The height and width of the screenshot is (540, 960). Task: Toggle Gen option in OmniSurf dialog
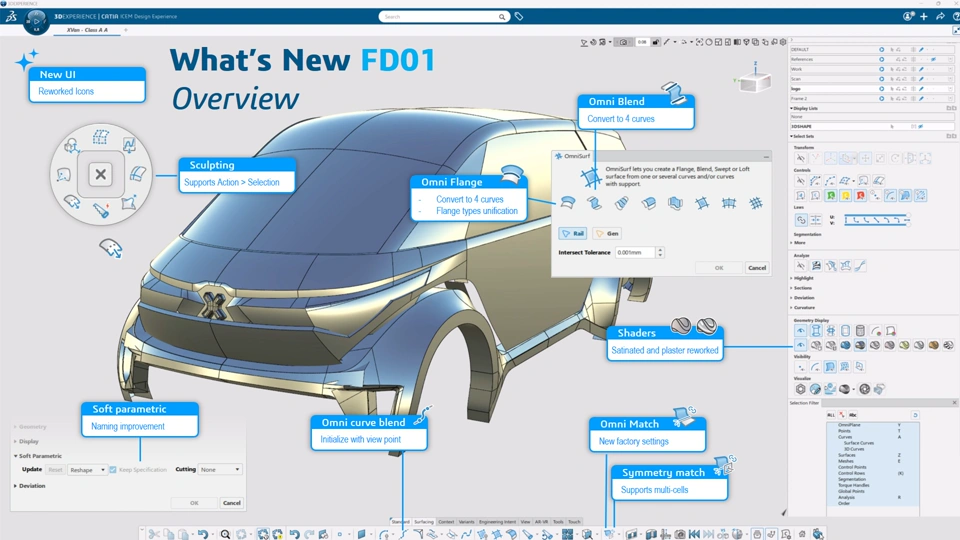[x=607, y=233]
